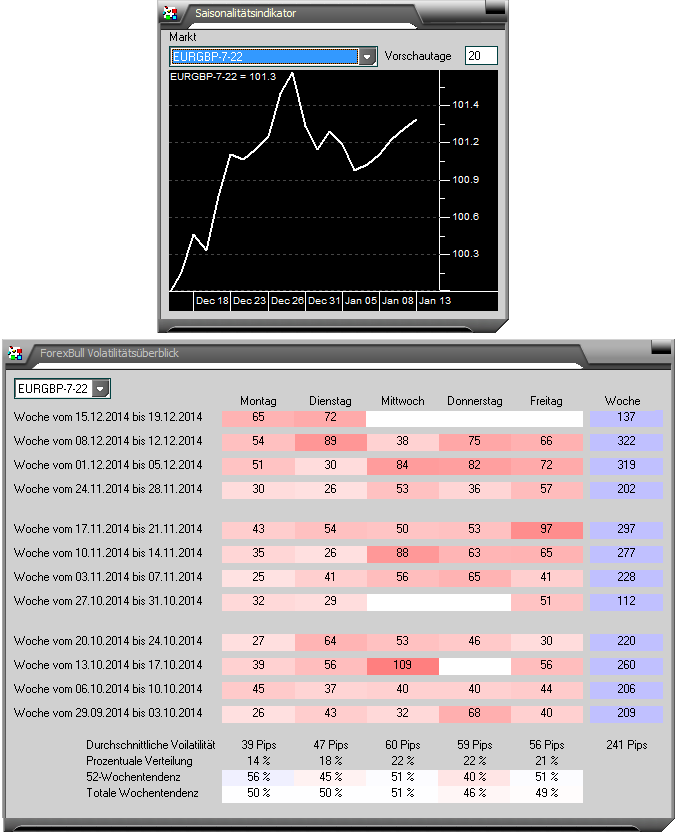
Task: Click the 100.3 price axis label
Action: pos(465,254)
